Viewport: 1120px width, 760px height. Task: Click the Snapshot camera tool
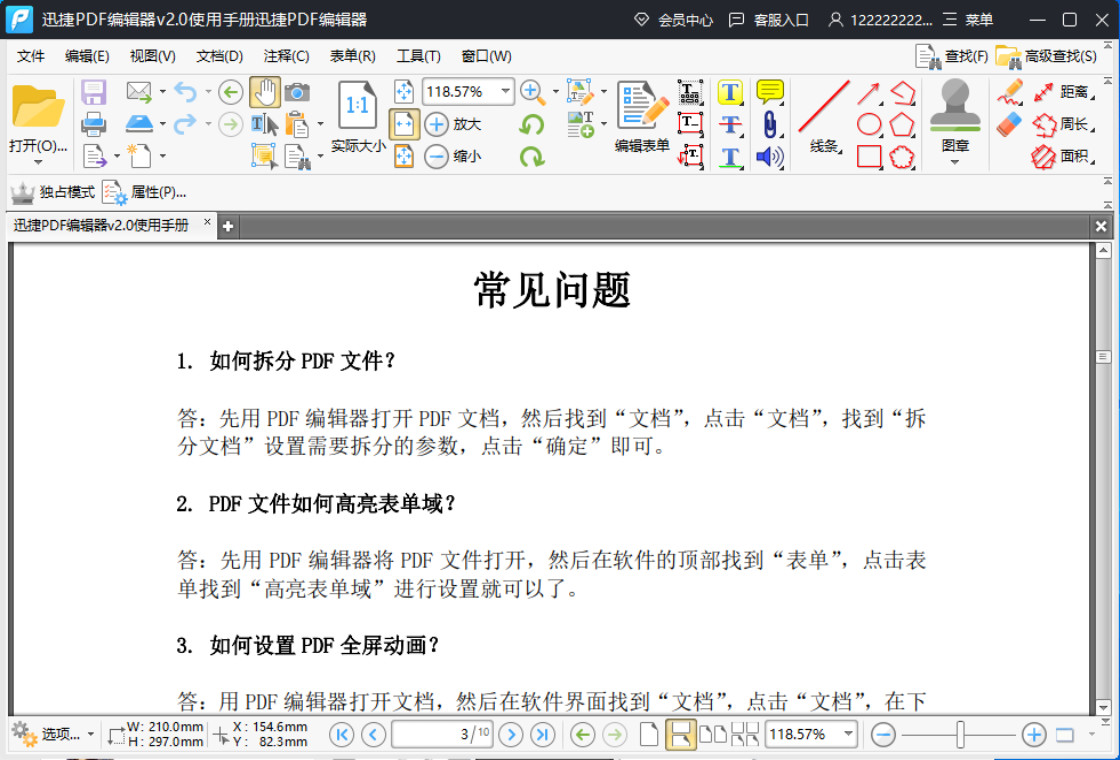(x=297, y=92)
